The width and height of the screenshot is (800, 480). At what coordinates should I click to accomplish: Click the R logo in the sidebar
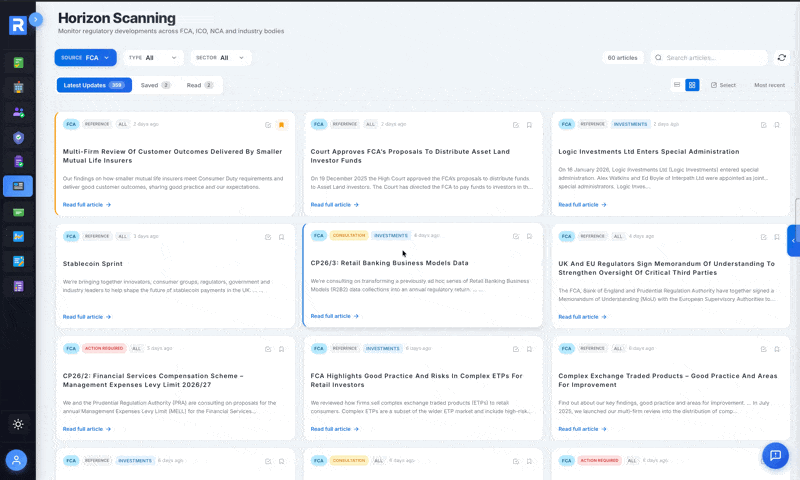pyautogui.click(x=18, y=25)
